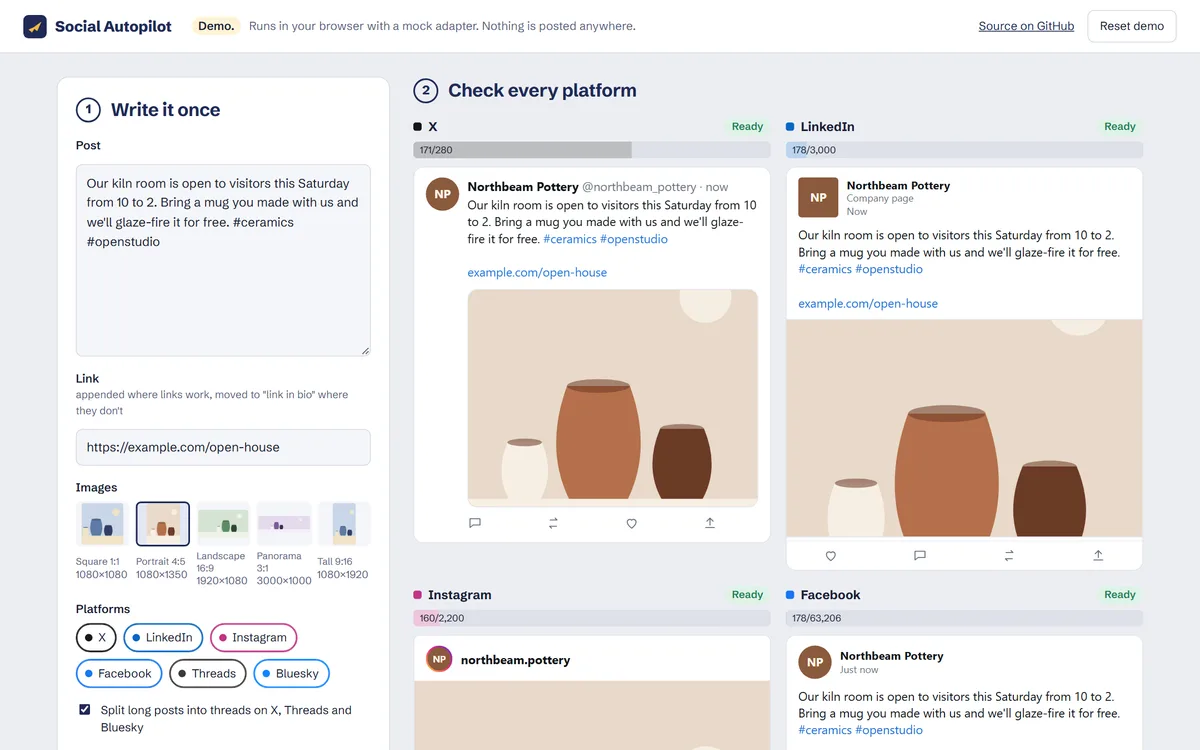This screenshot has height=750, width=1200.
Task: Click the NP avatar in Instagram preview
Action: (439, 660)
